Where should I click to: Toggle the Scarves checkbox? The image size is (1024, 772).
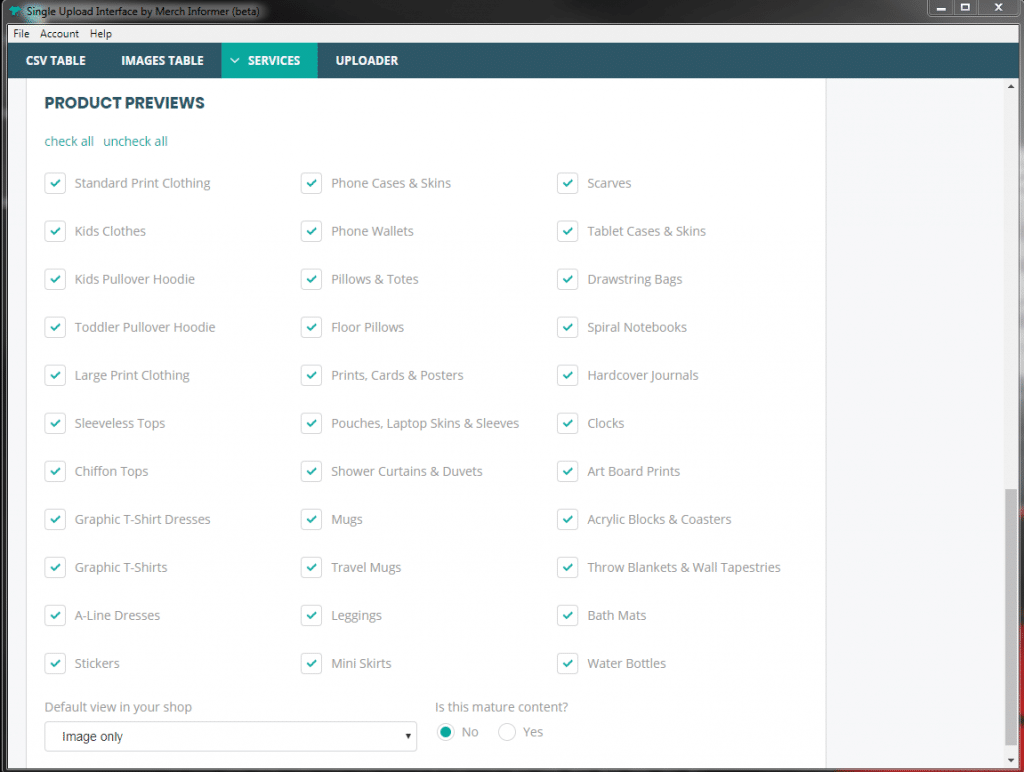(568, 183)
